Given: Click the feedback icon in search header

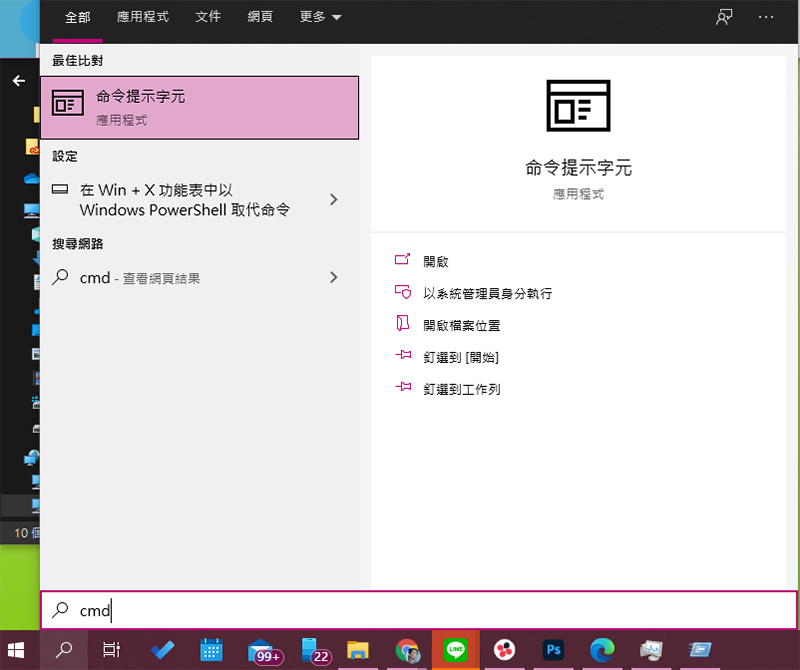Looking at the screenshot, I should (x=724, y=18).
